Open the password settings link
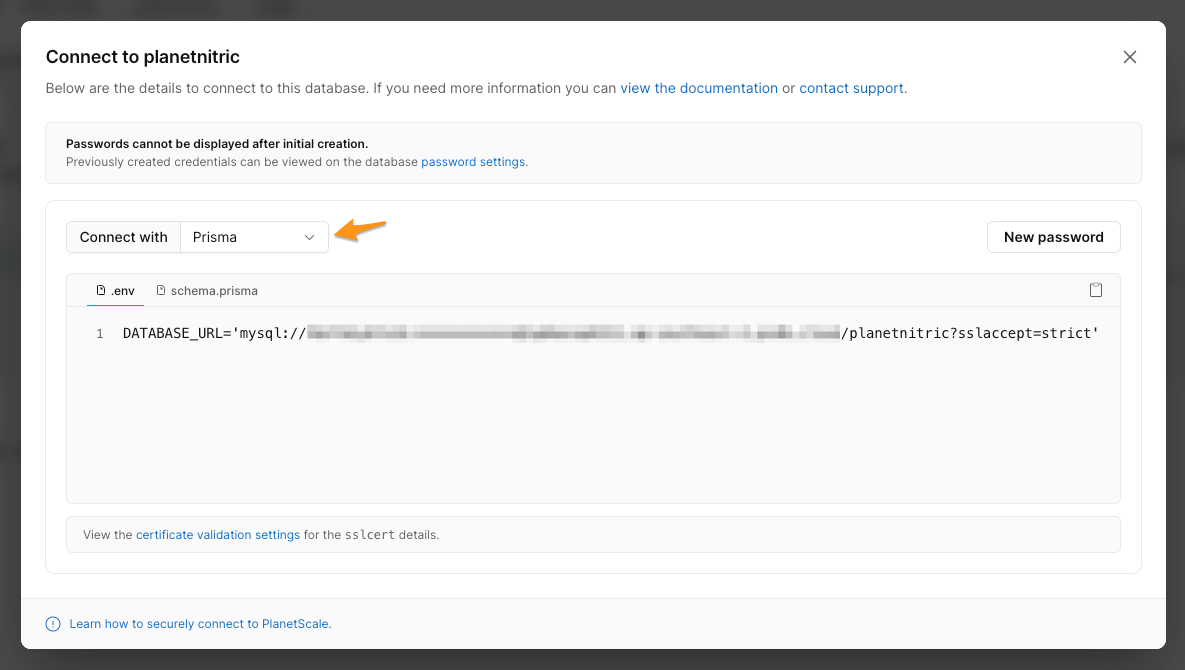The width and height of the screenshot is (1185, 670). [x=473, y=161]
